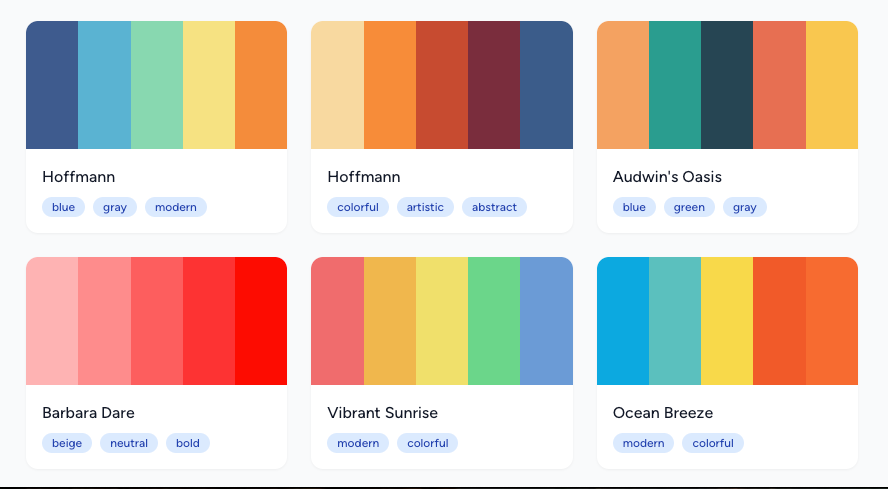Click maroon swatch in Hoffmann palette tagged abstract
Viewport: 888px width, 489px height.
494,85
